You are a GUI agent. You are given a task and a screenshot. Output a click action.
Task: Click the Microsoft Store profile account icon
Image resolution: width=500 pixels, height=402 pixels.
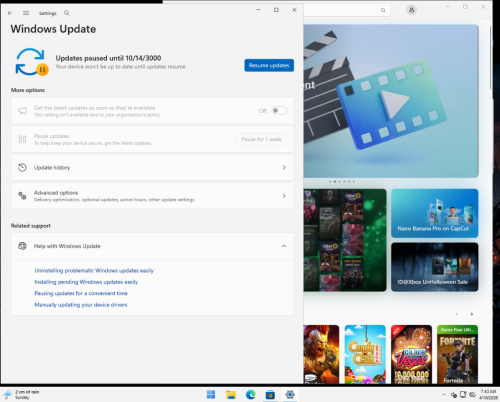pyautogui.click(x=411, y=10)
